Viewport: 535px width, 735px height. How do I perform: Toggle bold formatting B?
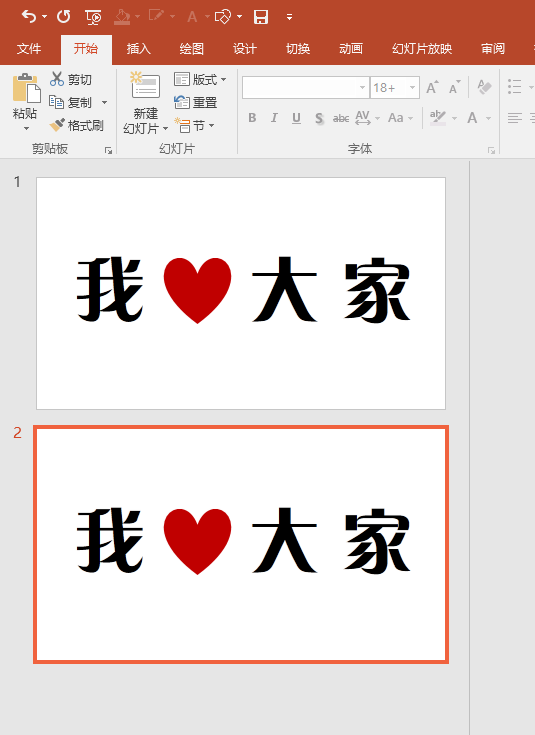(252, 118)
